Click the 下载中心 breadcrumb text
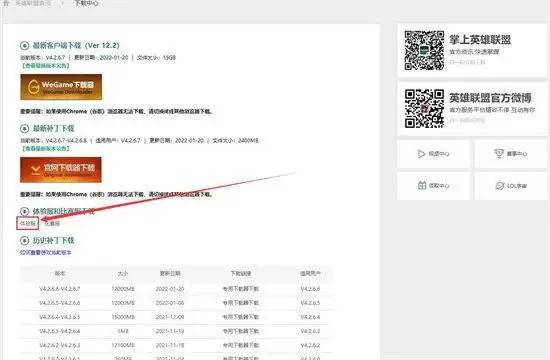Screen dimensions: 550x360 click(x=86, y=3)
